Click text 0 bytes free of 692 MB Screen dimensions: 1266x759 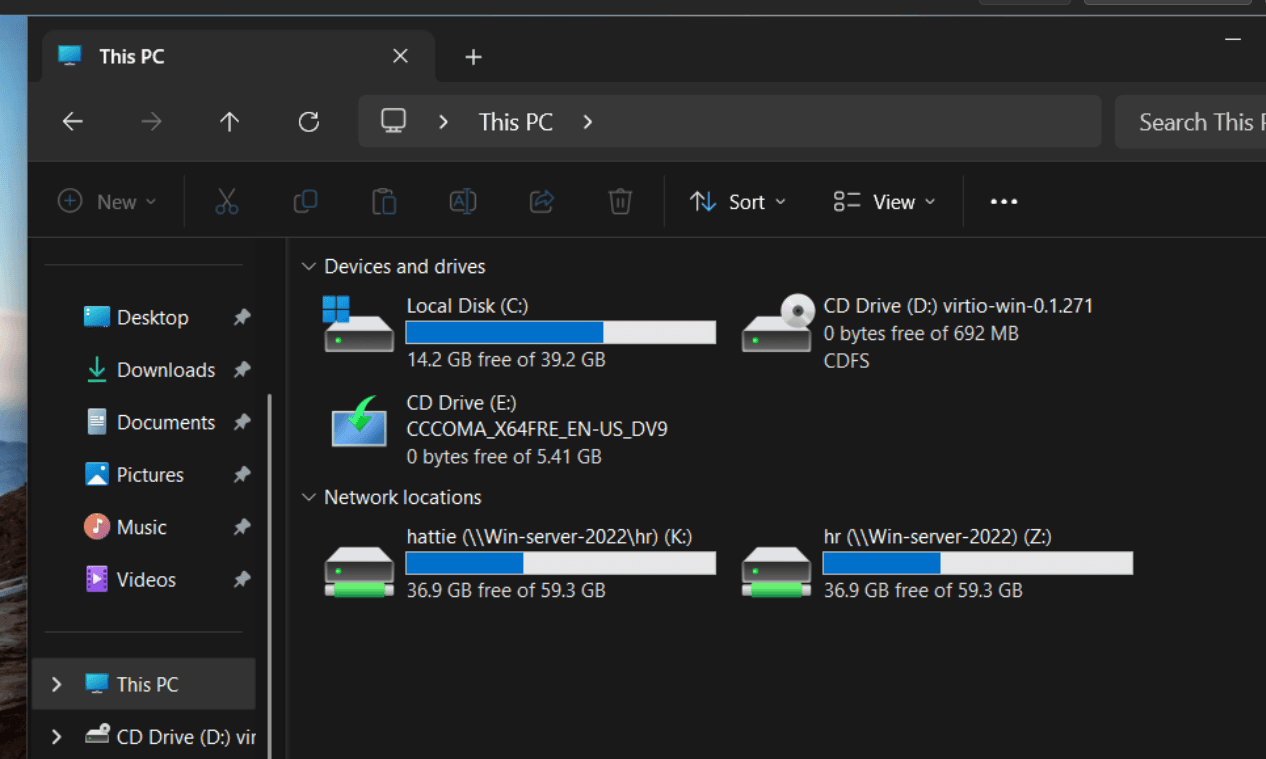(921, 333)
